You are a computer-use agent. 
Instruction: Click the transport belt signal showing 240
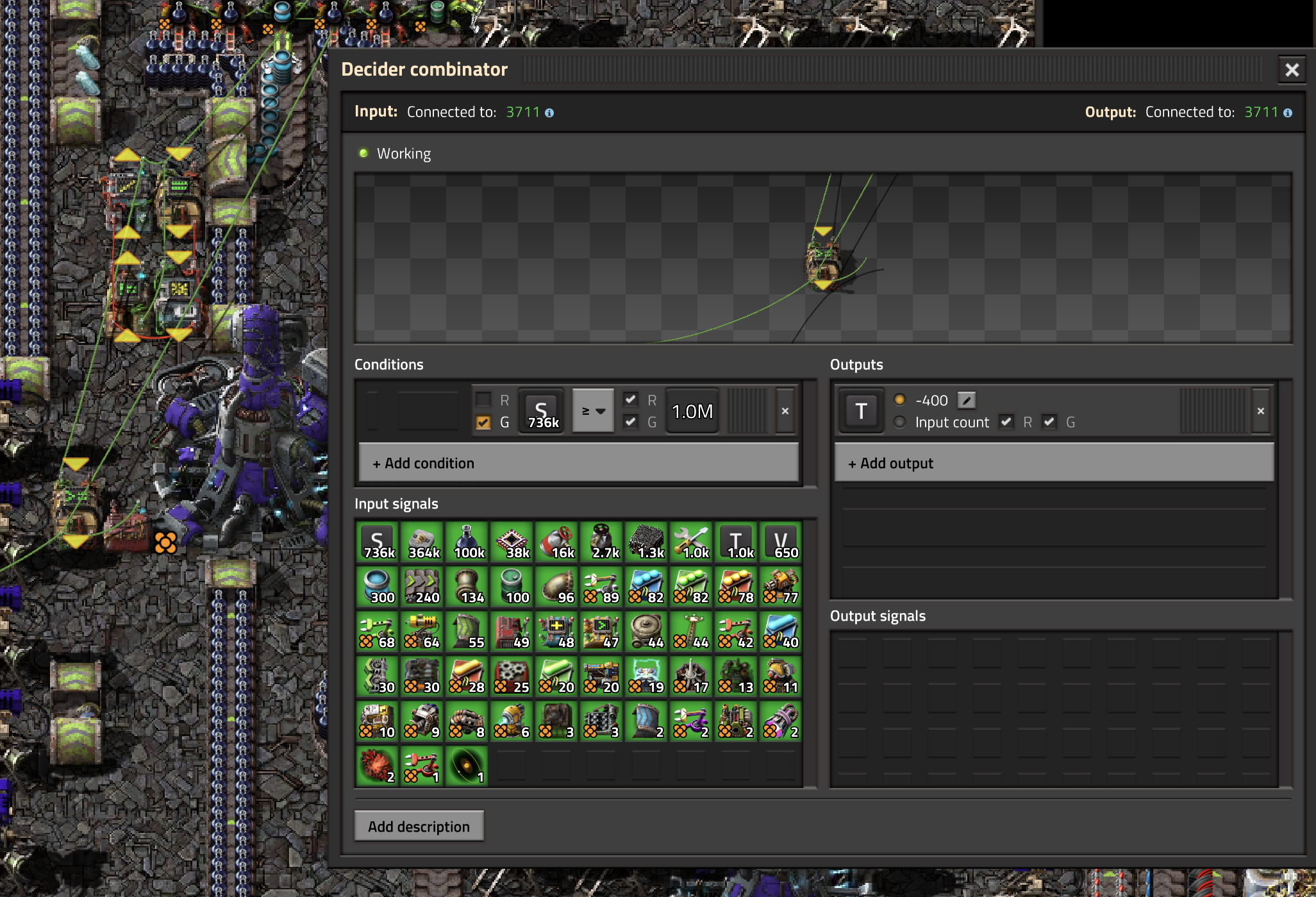pyautogui.click(x=422, y=587)
